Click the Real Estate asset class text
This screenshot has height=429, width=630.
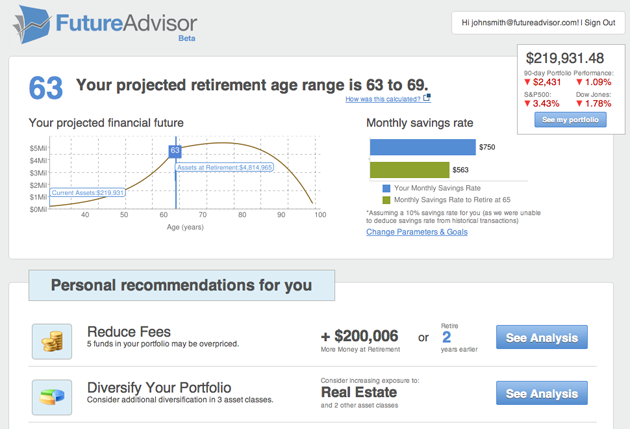coord(358,392)
